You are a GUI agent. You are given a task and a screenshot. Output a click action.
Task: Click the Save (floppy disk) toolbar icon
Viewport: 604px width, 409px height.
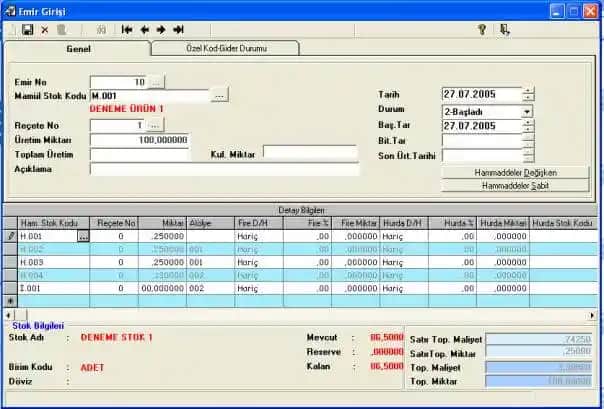coord(28,30)
